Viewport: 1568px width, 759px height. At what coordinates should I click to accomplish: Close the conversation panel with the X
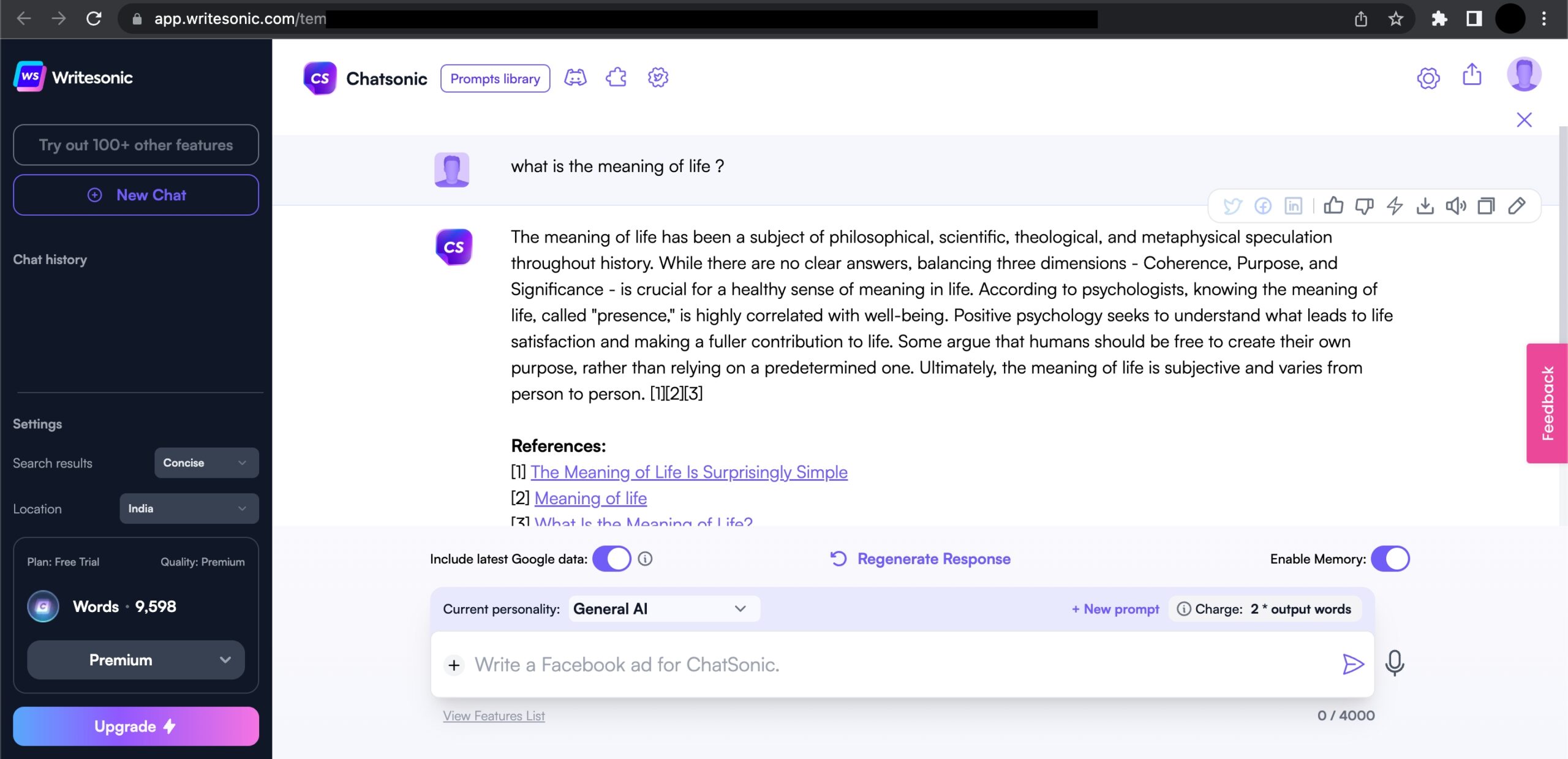click(x=1524, y=119)
